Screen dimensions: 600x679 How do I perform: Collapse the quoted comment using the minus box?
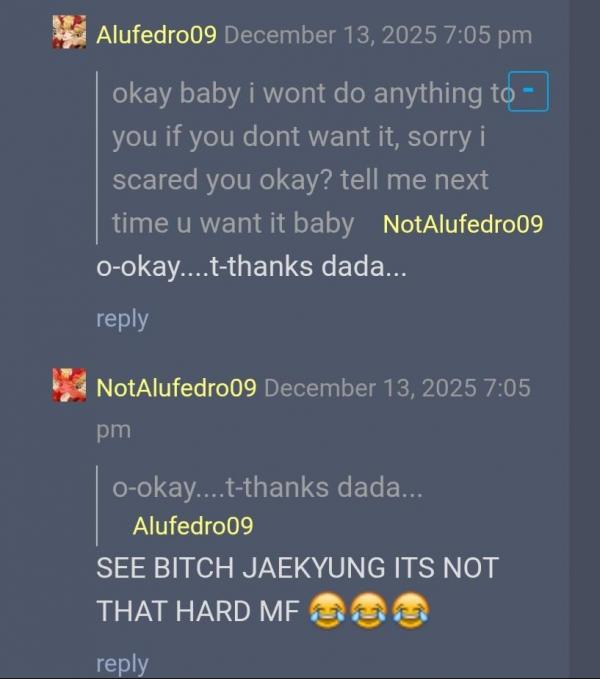pyautogui.click(x=528, y=91)
